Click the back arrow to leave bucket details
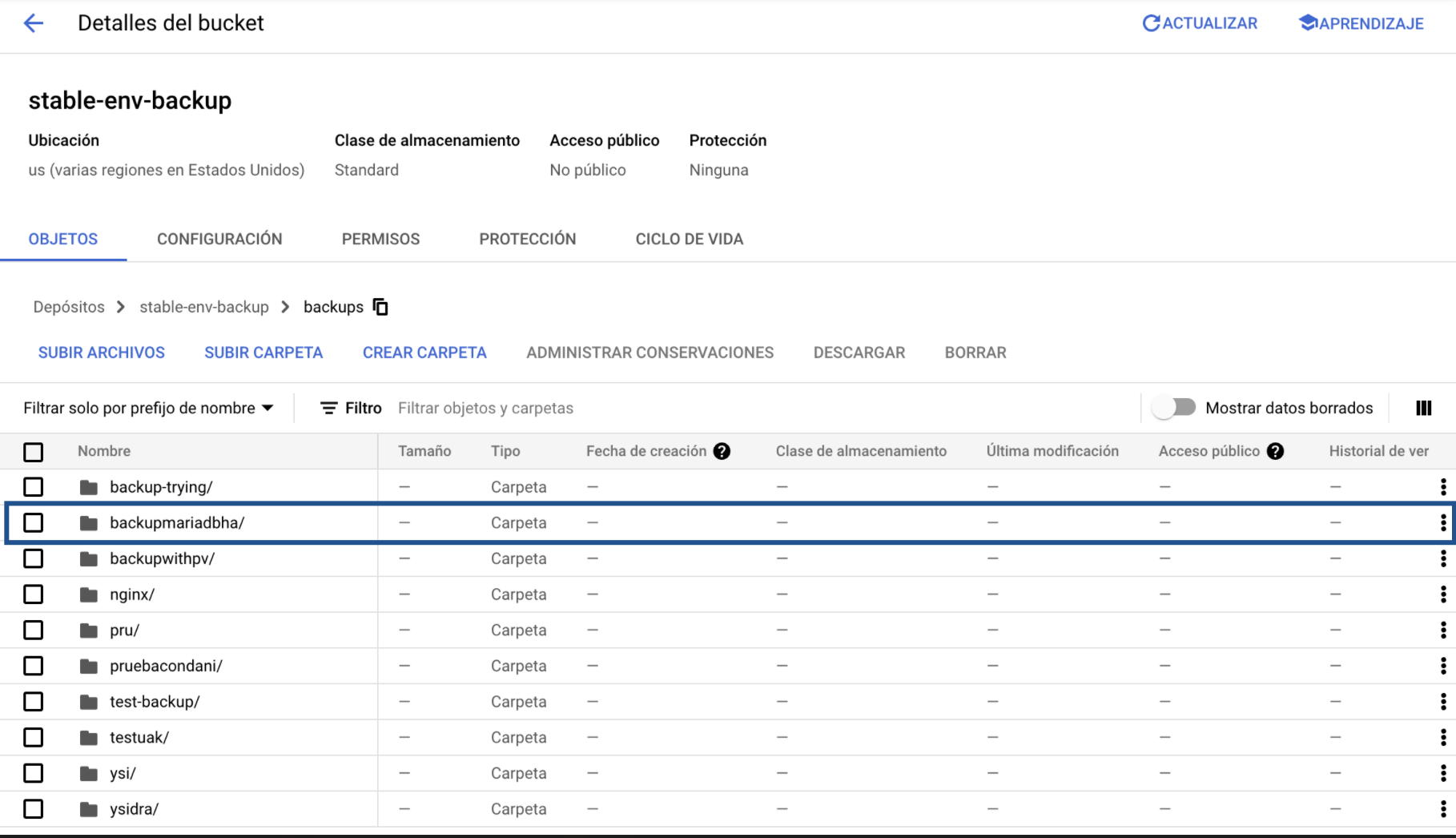 pyautogui.click(x=33, y=23)
